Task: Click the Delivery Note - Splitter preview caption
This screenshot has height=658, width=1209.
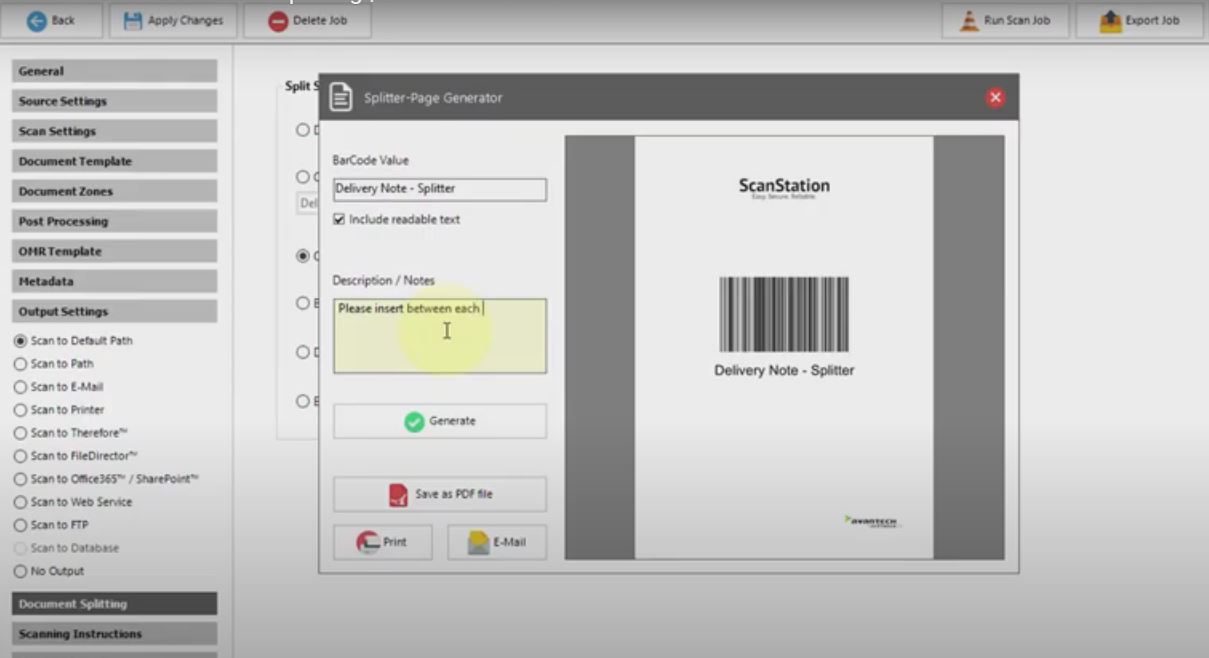Action: [784, 370]
